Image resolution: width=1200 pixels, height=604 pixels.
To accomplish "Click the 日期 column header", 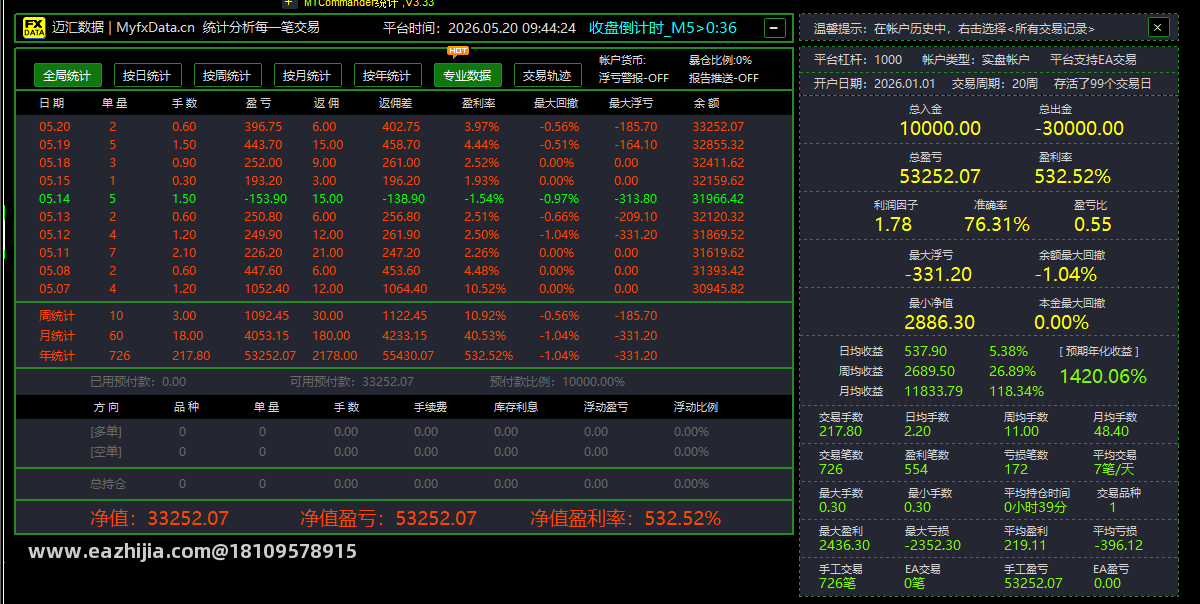I will click(x=52, y=103).
